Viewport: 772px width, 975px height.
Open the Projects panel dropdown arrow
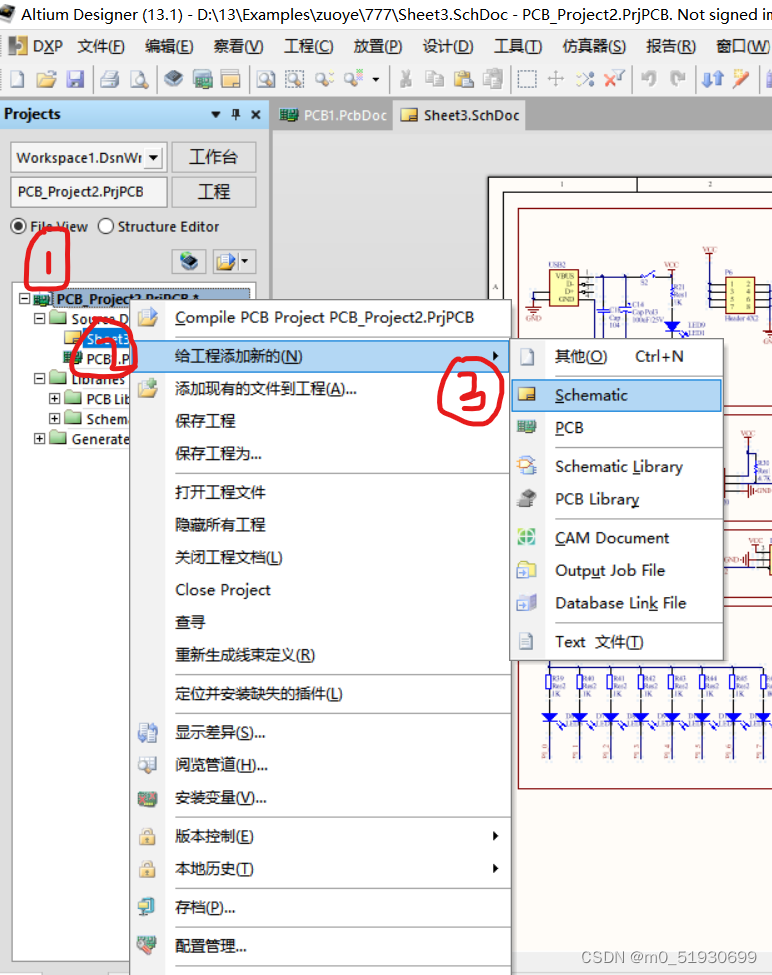click(x=216, y=114)
